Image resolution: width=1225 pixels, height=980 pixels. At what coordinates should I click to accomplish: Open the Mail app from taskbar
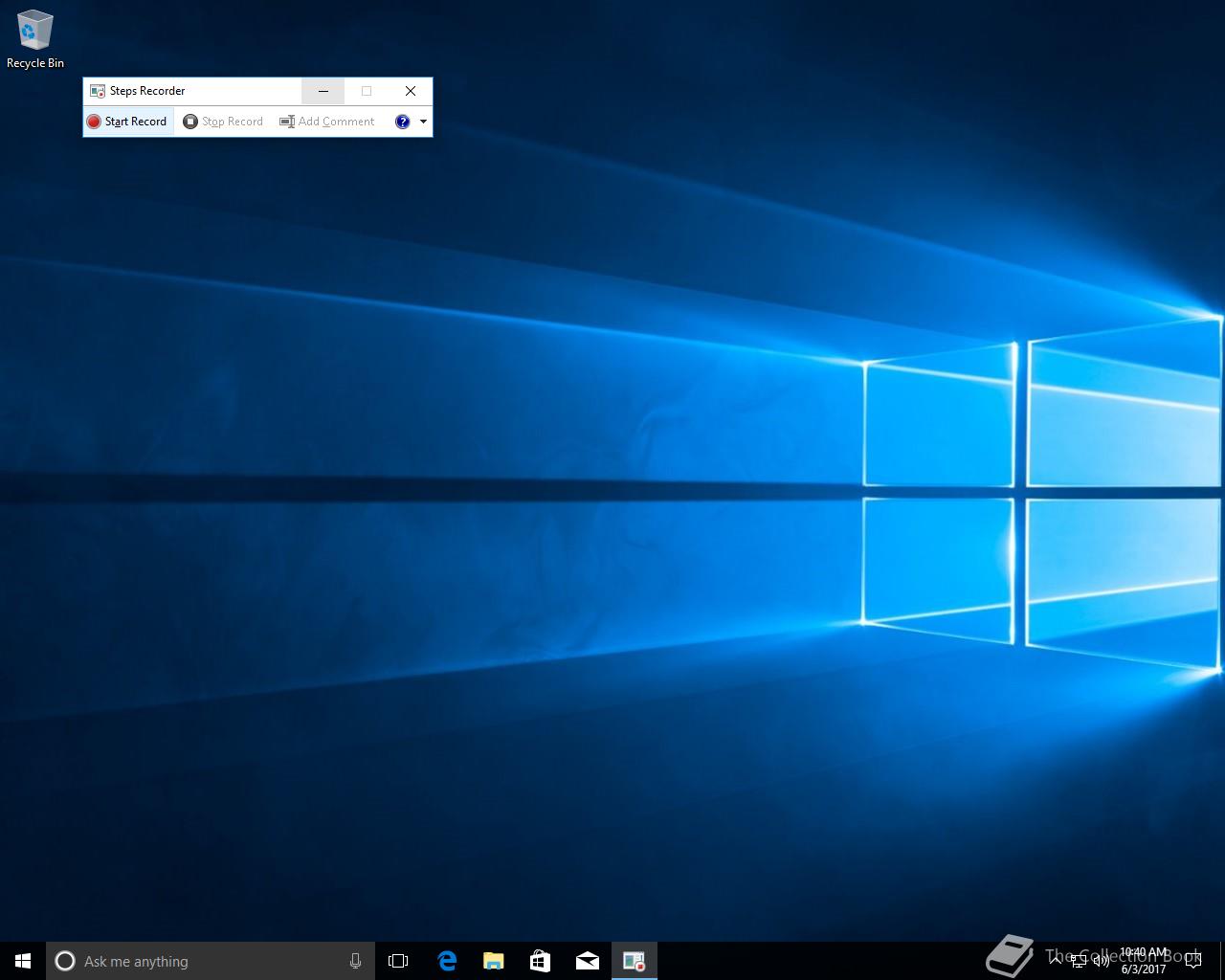point(588,961)
